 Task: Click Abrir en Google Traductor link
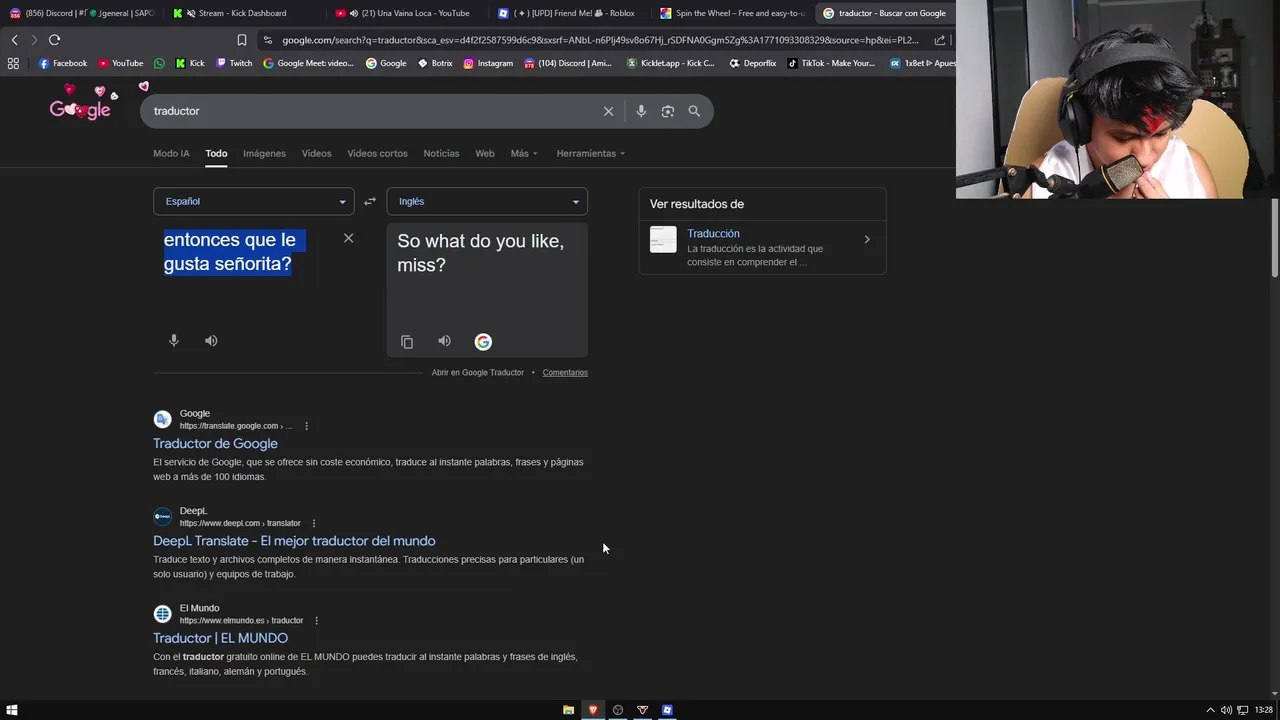478,372
